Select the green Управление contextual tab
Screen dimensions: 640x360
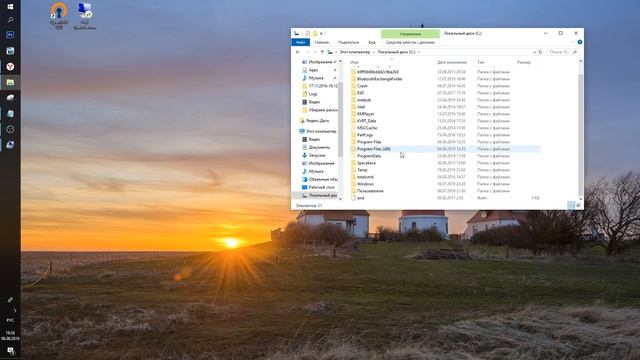(x=410, y=33)
